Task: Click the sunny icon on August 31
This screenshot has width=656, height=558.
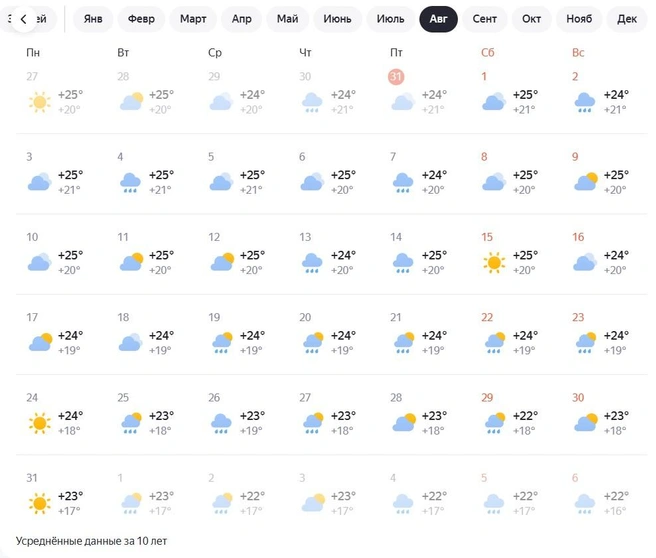Action: (40, 503)
